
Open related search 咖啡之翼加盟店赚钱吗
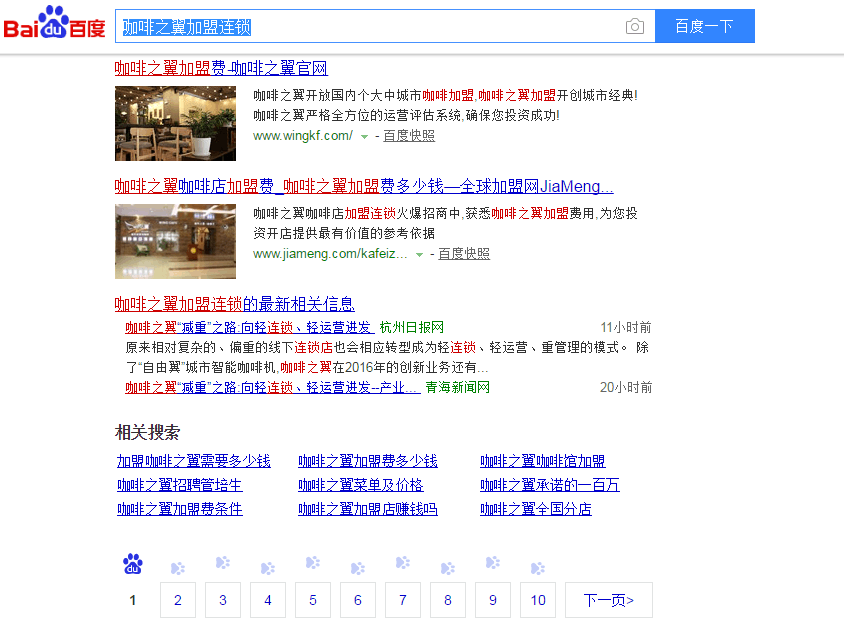pos(368,509)
